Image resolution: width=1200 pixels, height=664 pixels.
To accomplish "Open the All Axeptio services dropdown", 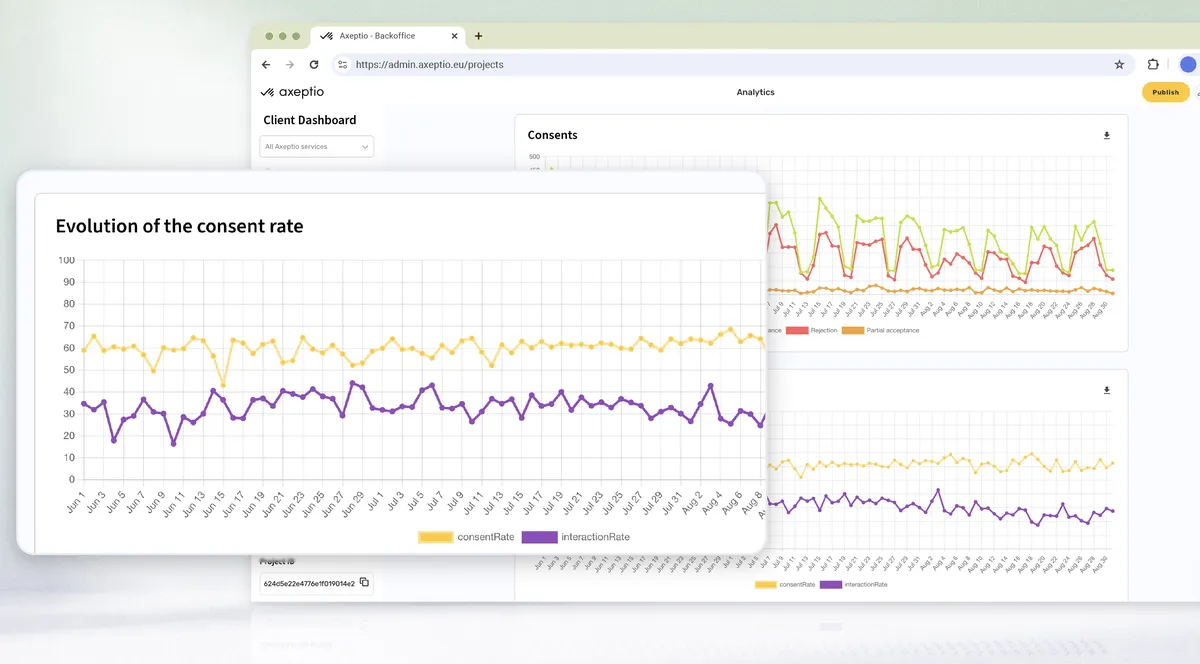I will click(316, 147).
